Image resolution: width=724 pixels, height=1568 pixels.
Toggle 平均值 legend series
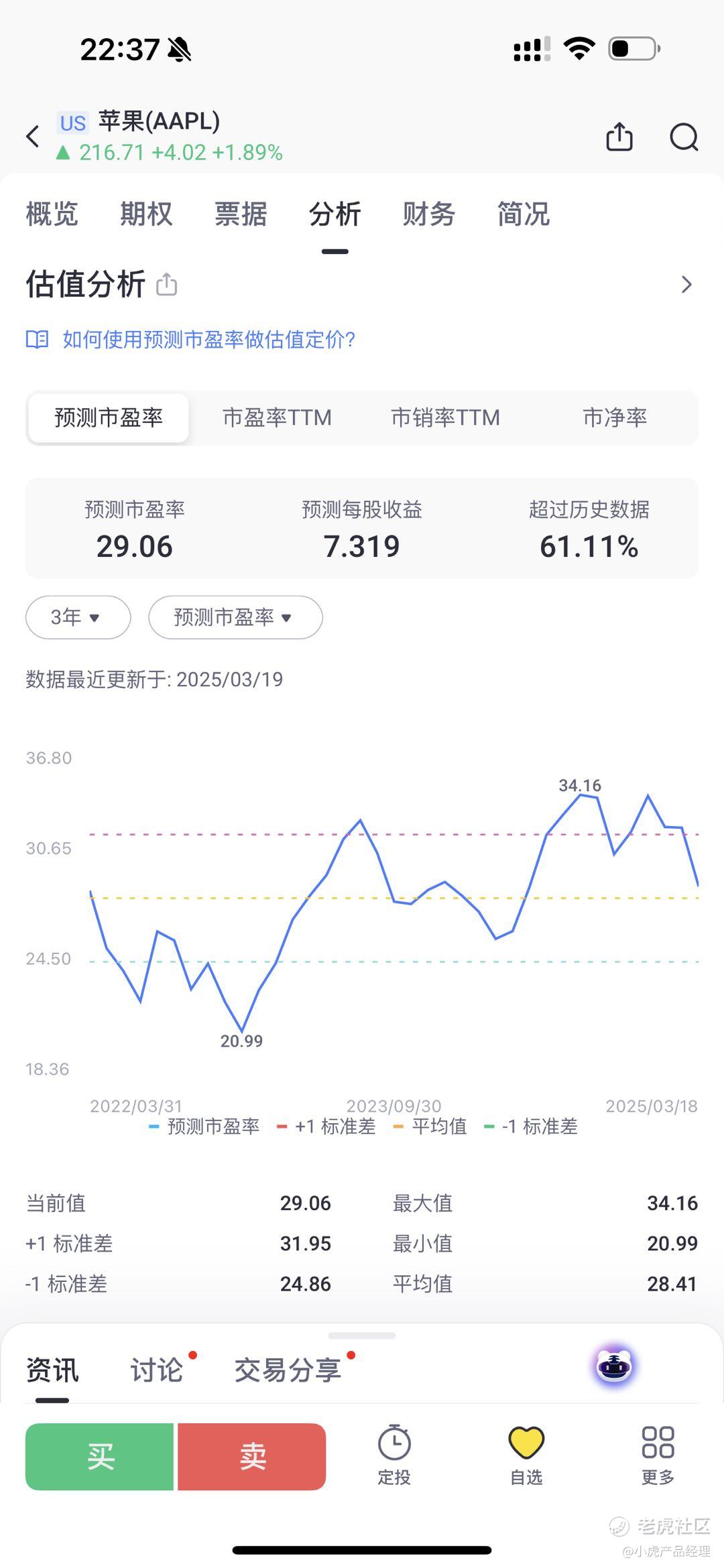tap(430, 1126)
